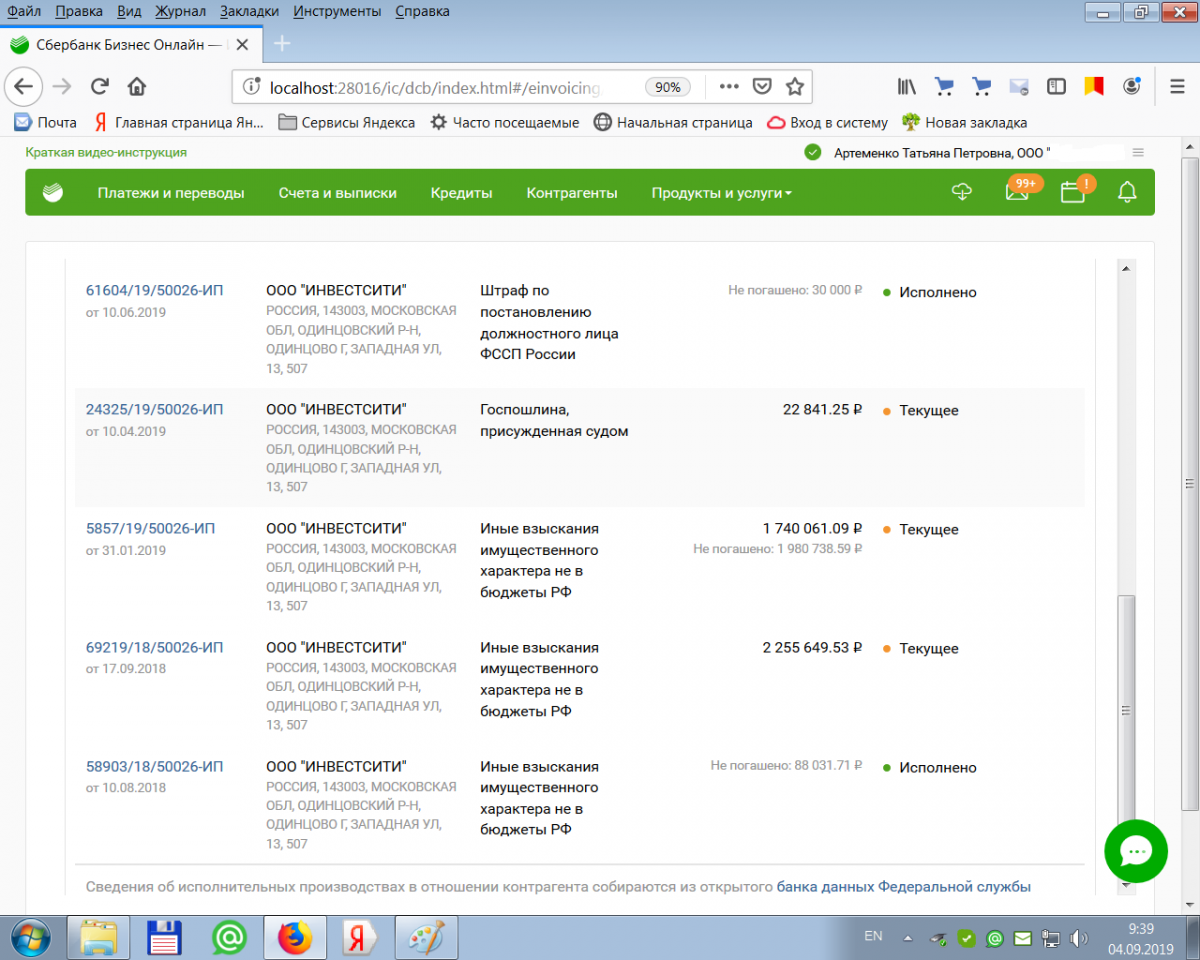Screen dimensions: 1200x960
Task: Open the notifications bell icon
Action: (x=1128, y=192)
